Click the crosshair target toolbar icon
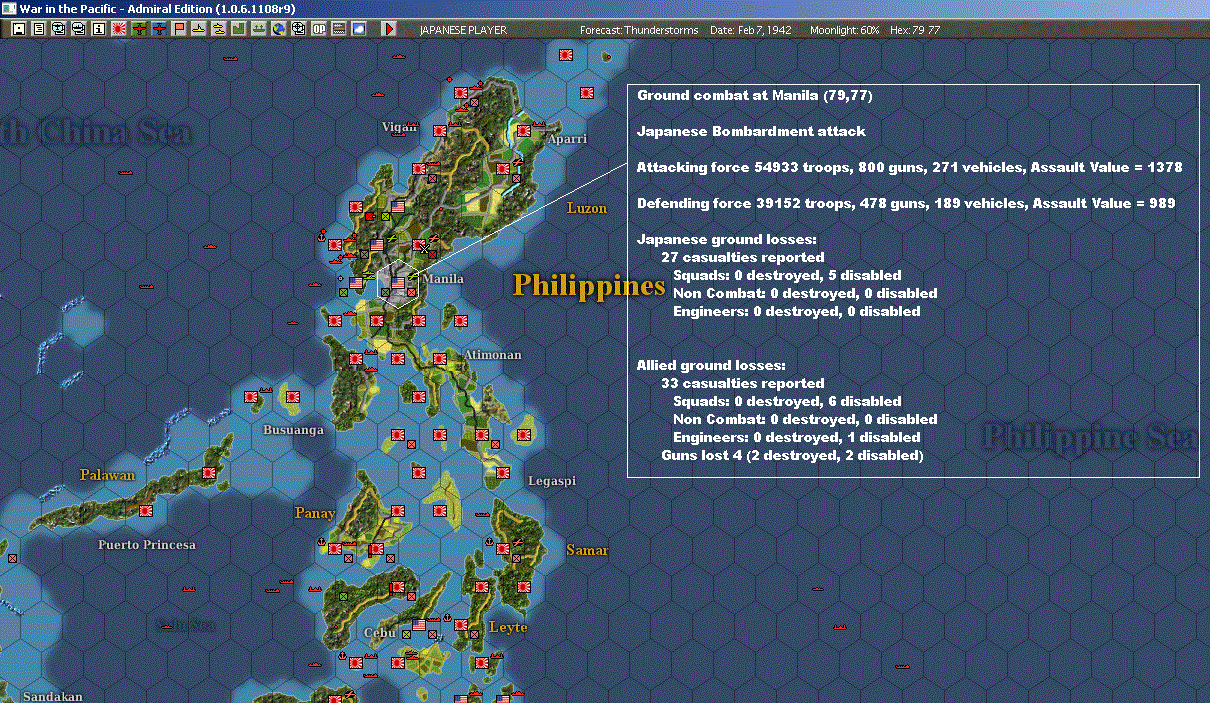Viewport: 1210px width, 703px height. (x=298, y=29)
